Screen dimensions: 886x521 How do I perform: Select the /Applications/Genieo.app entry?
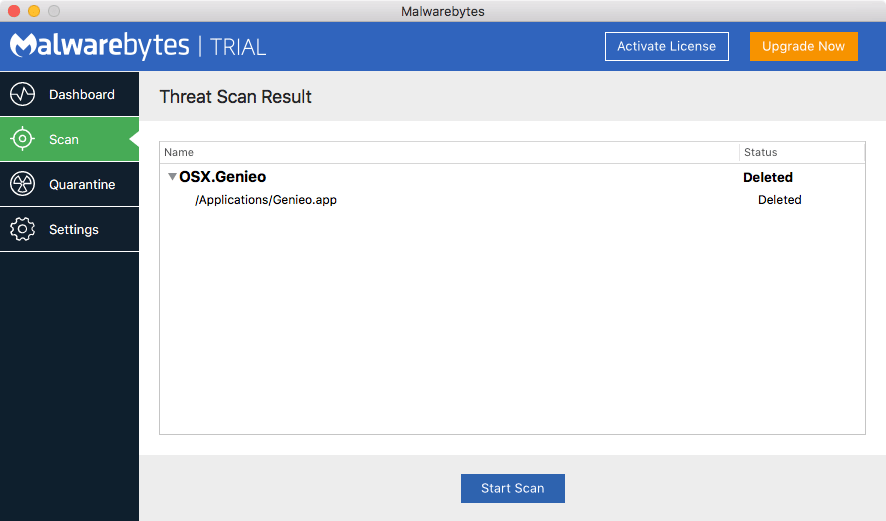point(266,200)
